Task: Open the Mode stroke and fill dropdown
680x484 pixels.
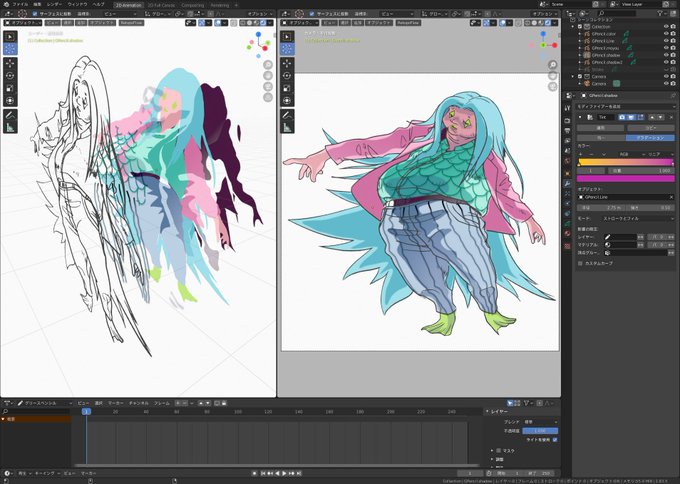Action: click(638, 219)
